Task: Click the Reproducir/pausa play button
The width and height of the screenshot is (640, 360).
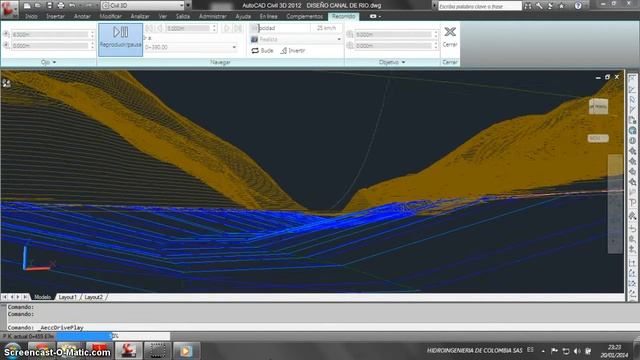Action: 120,39
